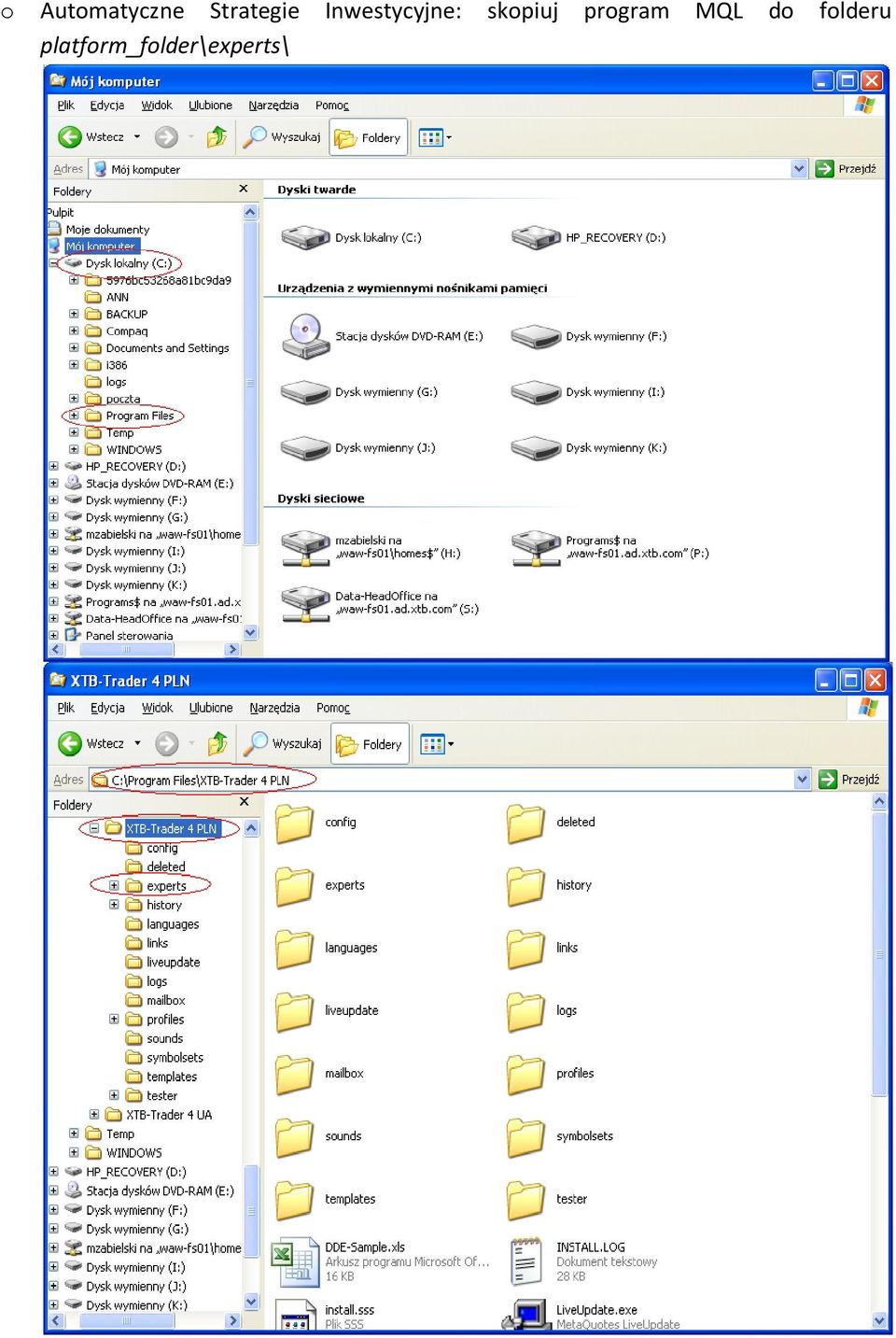Viewport: 896px width, 1338px height.
Task: Open network drive Programs$ (P:)
Action: click(x=536, y=547)
